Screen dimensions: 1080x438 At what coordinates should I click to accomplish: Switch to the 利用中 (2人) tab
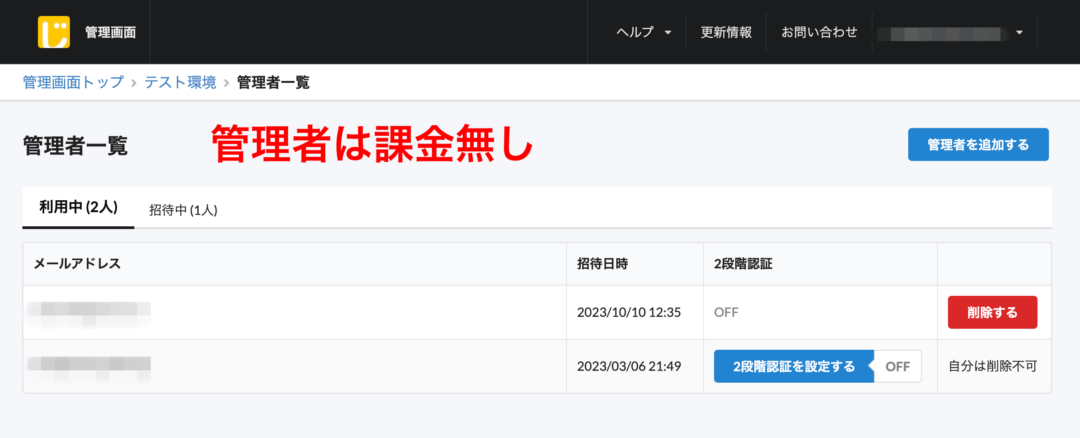pos(78,208)
